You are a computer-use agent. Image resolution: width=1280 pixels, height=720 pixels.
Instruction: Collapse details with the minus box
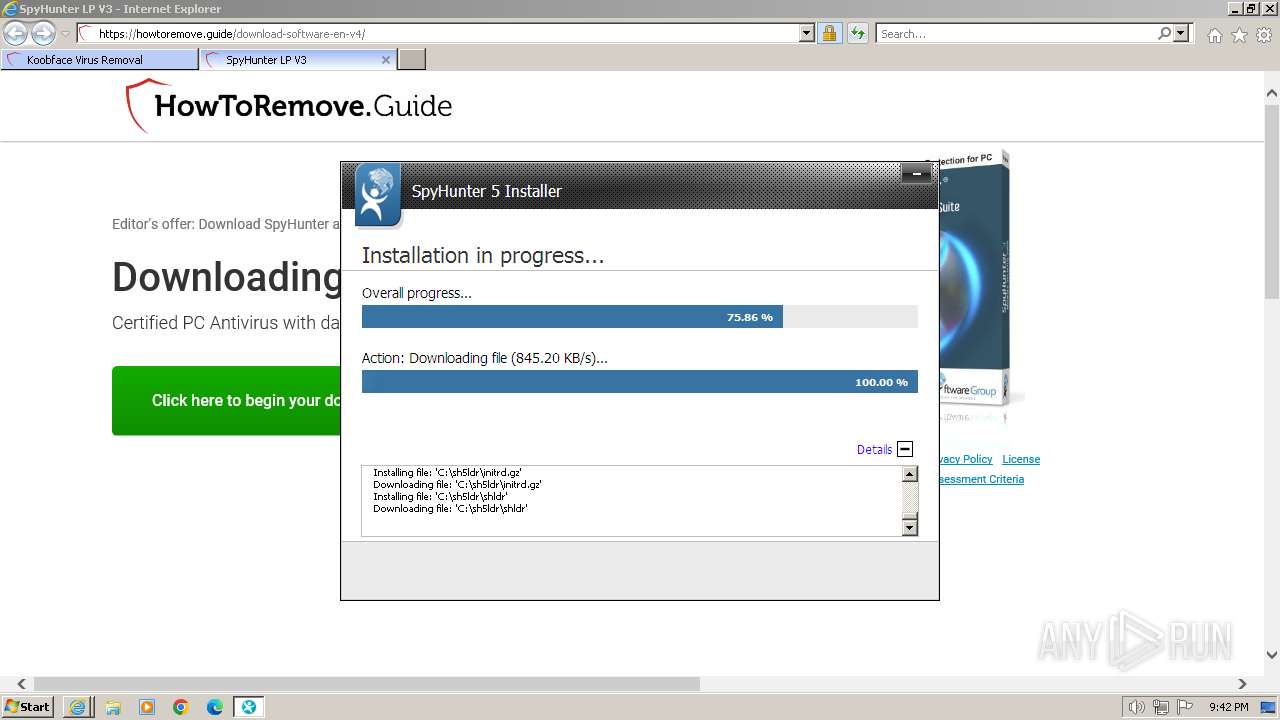pos(905,449)
